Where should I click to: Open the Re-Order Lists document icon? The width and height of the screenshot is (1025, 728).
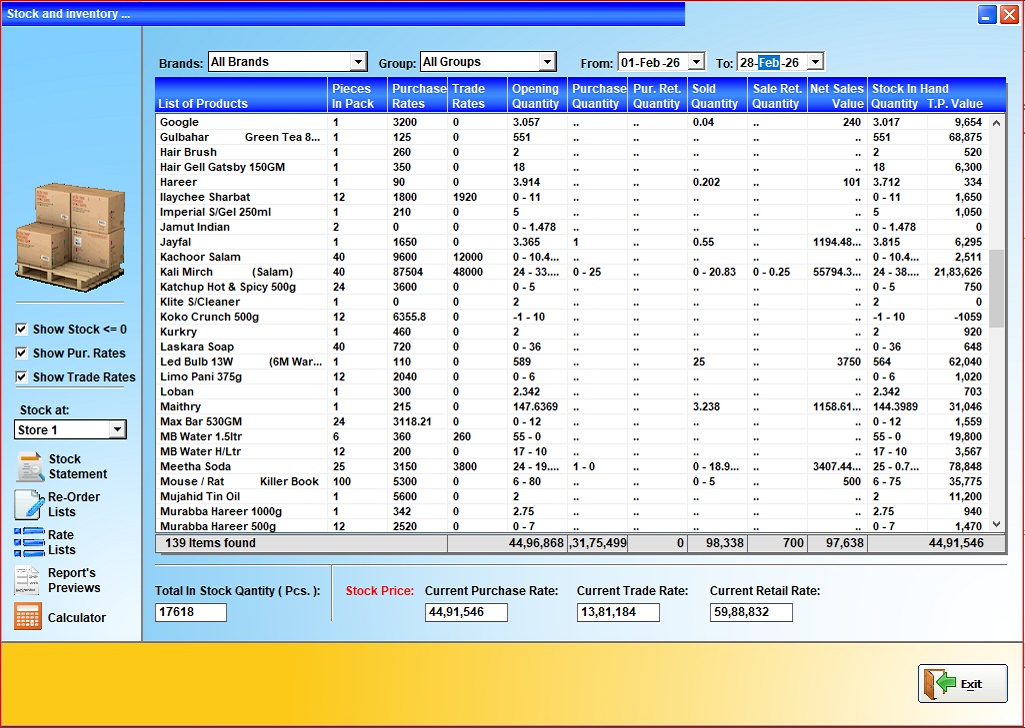click(x=29, y=505)
